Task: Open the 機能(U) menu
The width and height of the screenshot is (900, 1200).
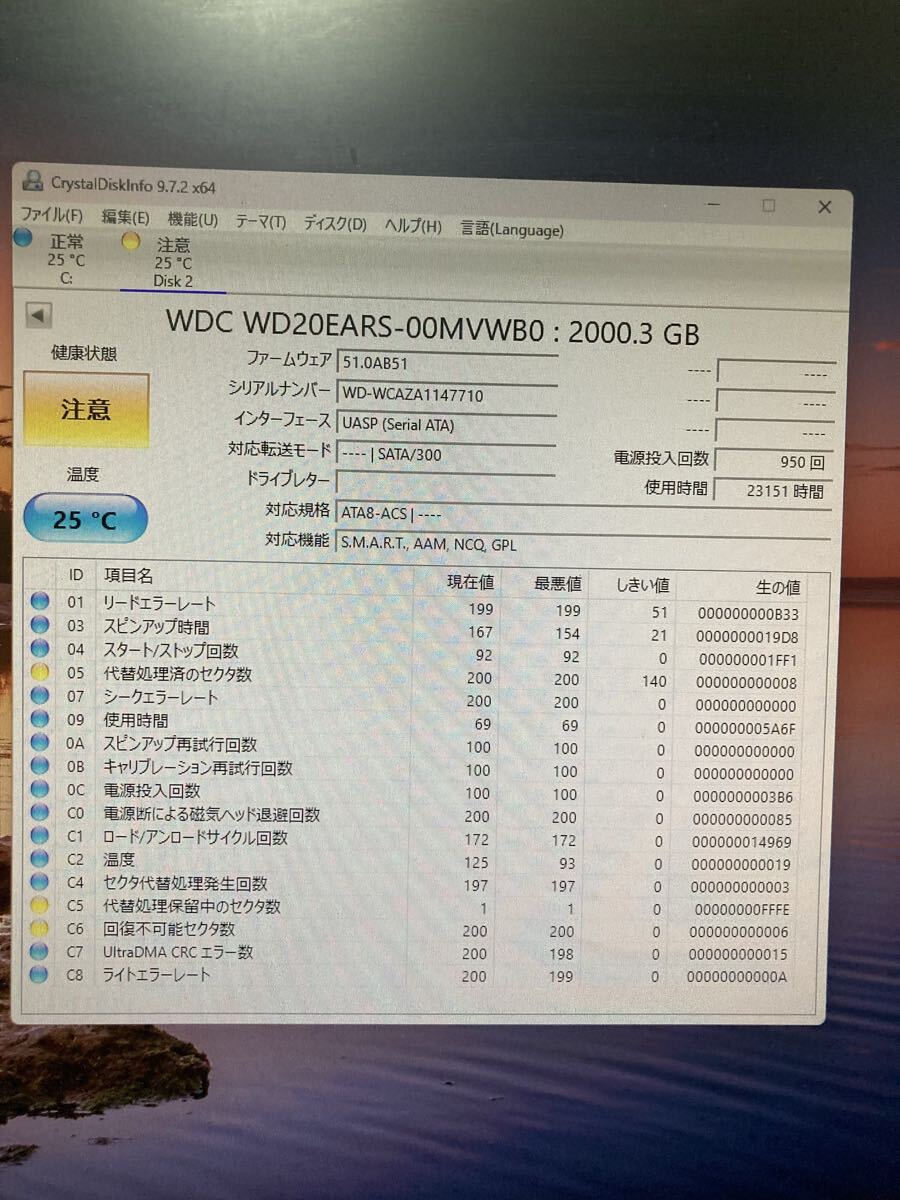Action: pyautogui.click(x=192, y=219)
